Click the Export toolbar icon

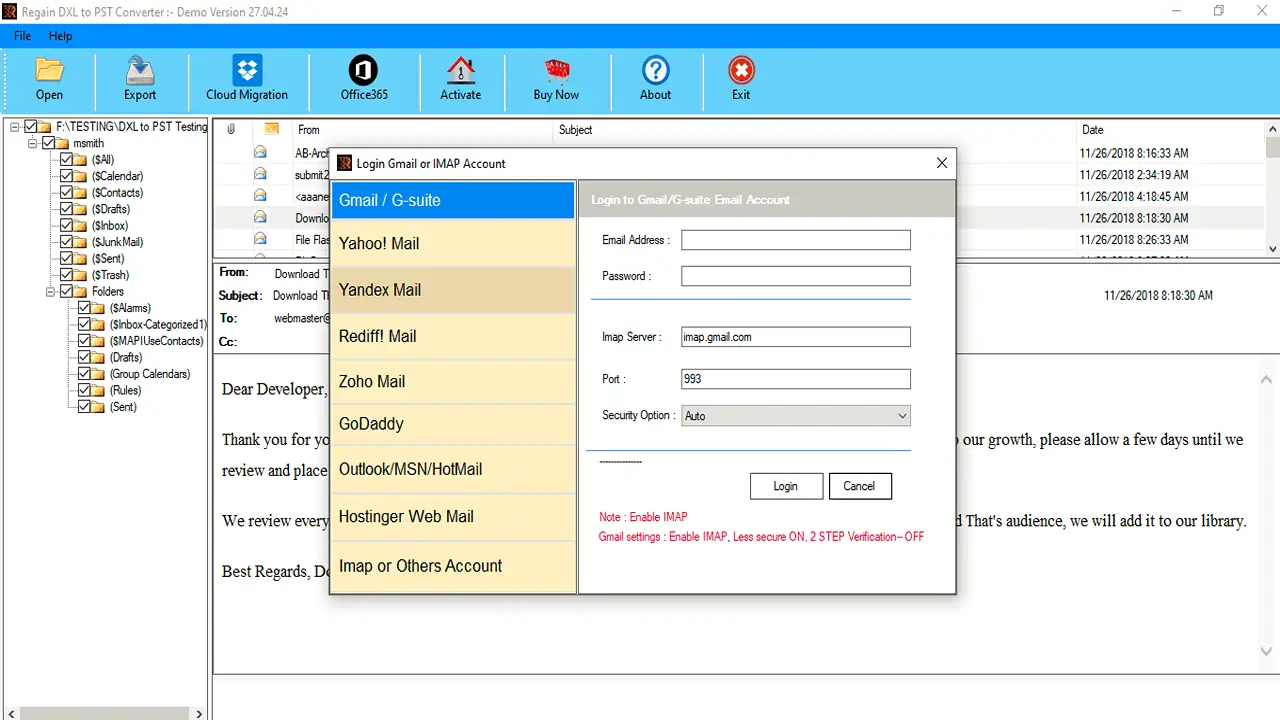[140, 72]
